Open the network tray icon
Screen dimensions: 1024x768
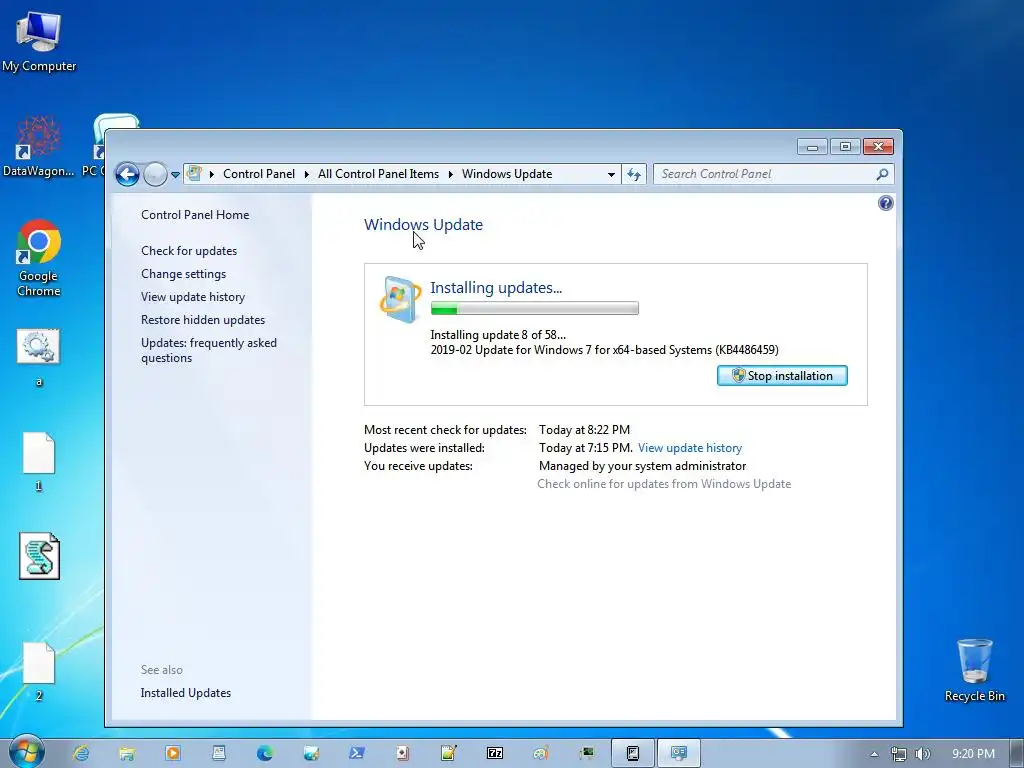899,754
